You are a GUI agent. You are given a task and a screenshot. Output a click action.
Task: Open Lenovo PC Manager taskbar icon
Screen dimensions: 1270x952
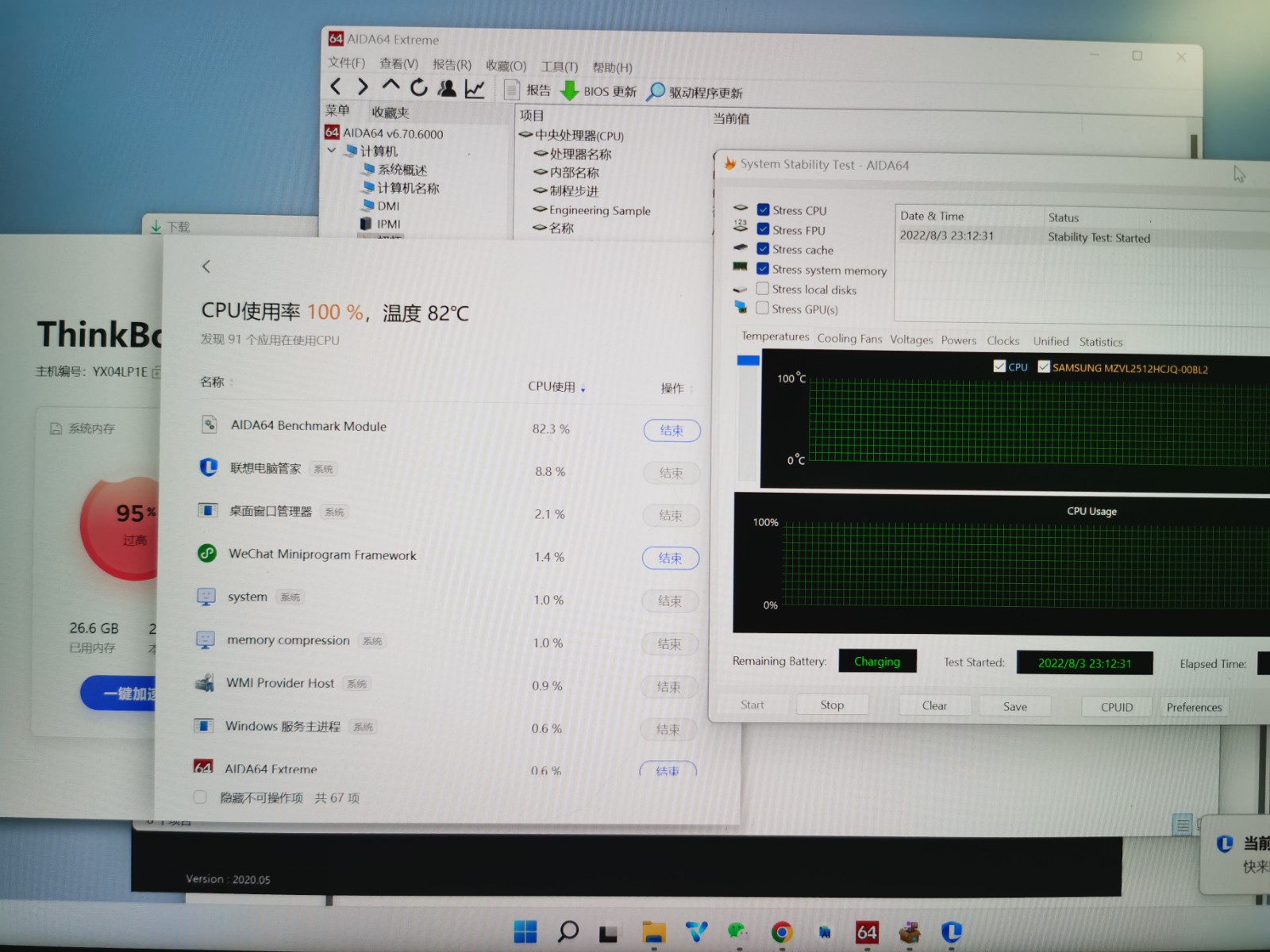pos(951,932)
